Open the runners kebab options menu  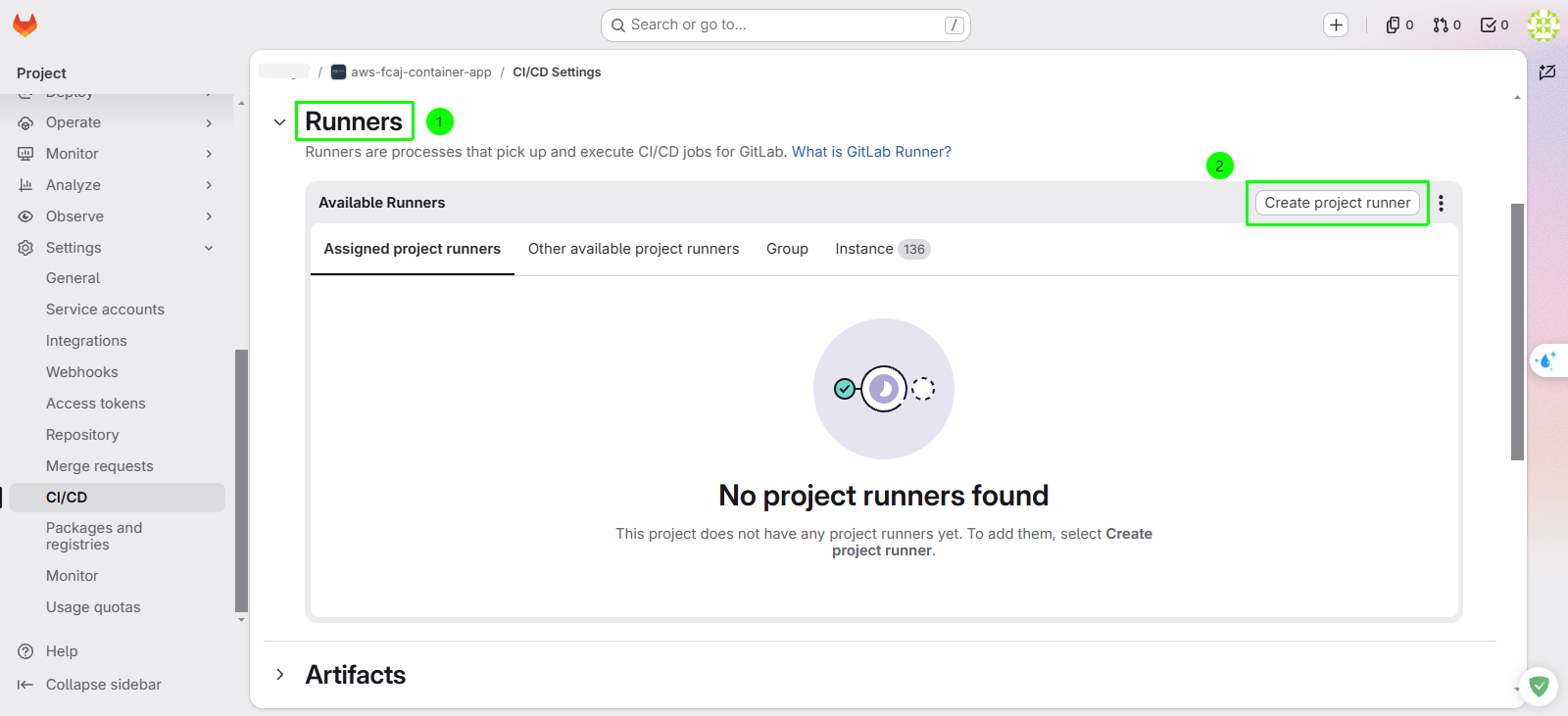click(x=1441, y=203)
